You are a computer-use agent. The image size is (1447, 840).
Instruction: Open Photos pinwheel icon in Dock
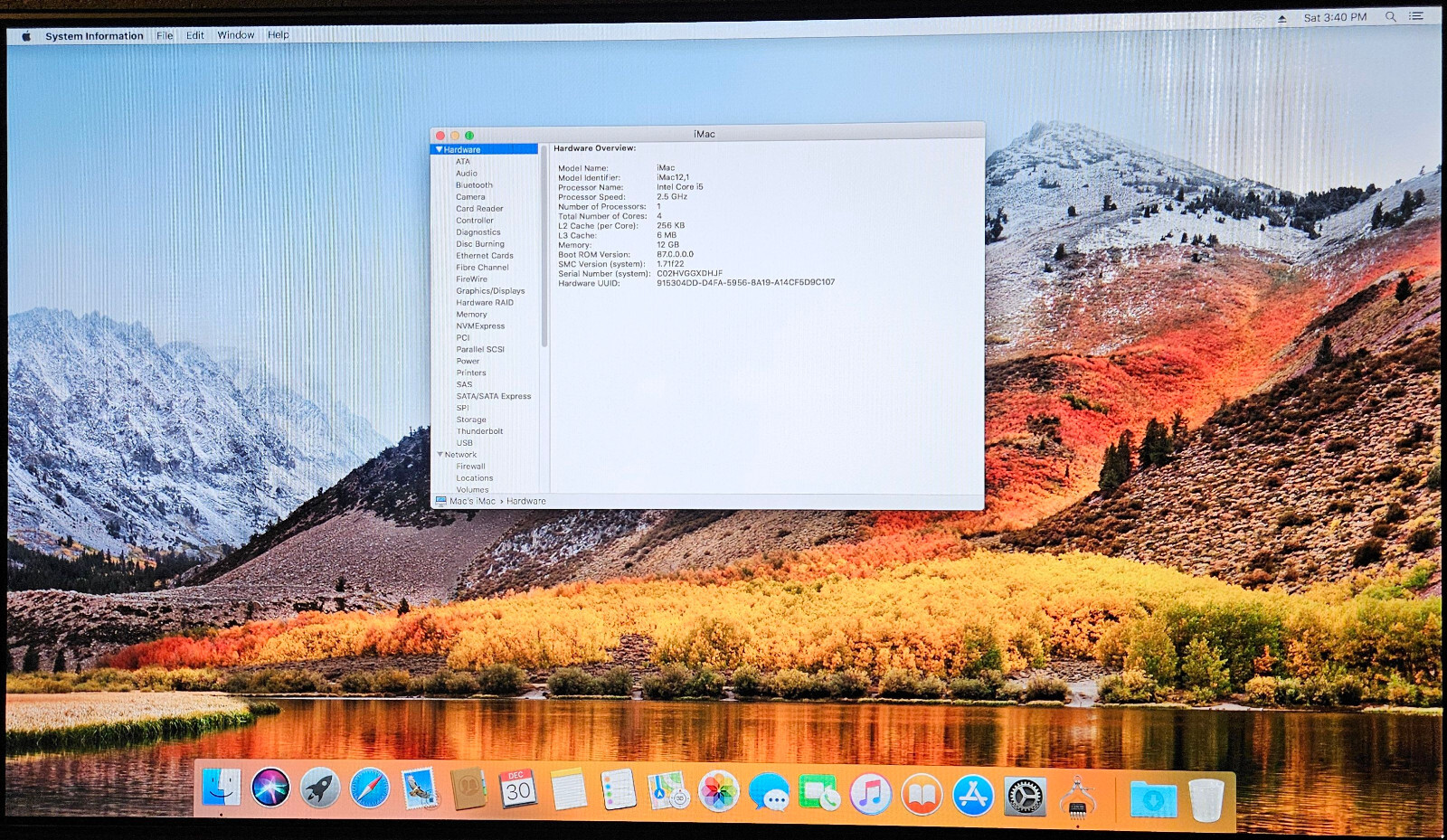(719, 792)
